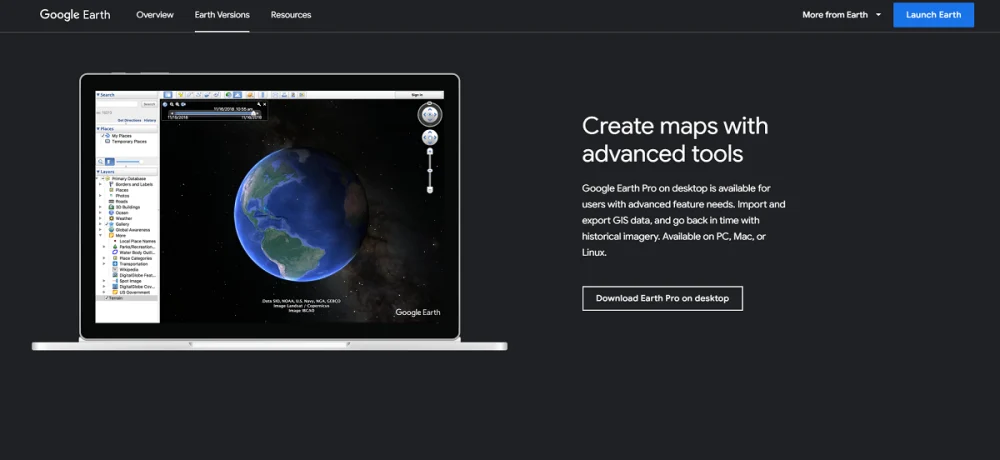Click Download Earth Pro on desktop
Screen dimensions: 1000x460
pyautogui.click(x=662, y=298)
